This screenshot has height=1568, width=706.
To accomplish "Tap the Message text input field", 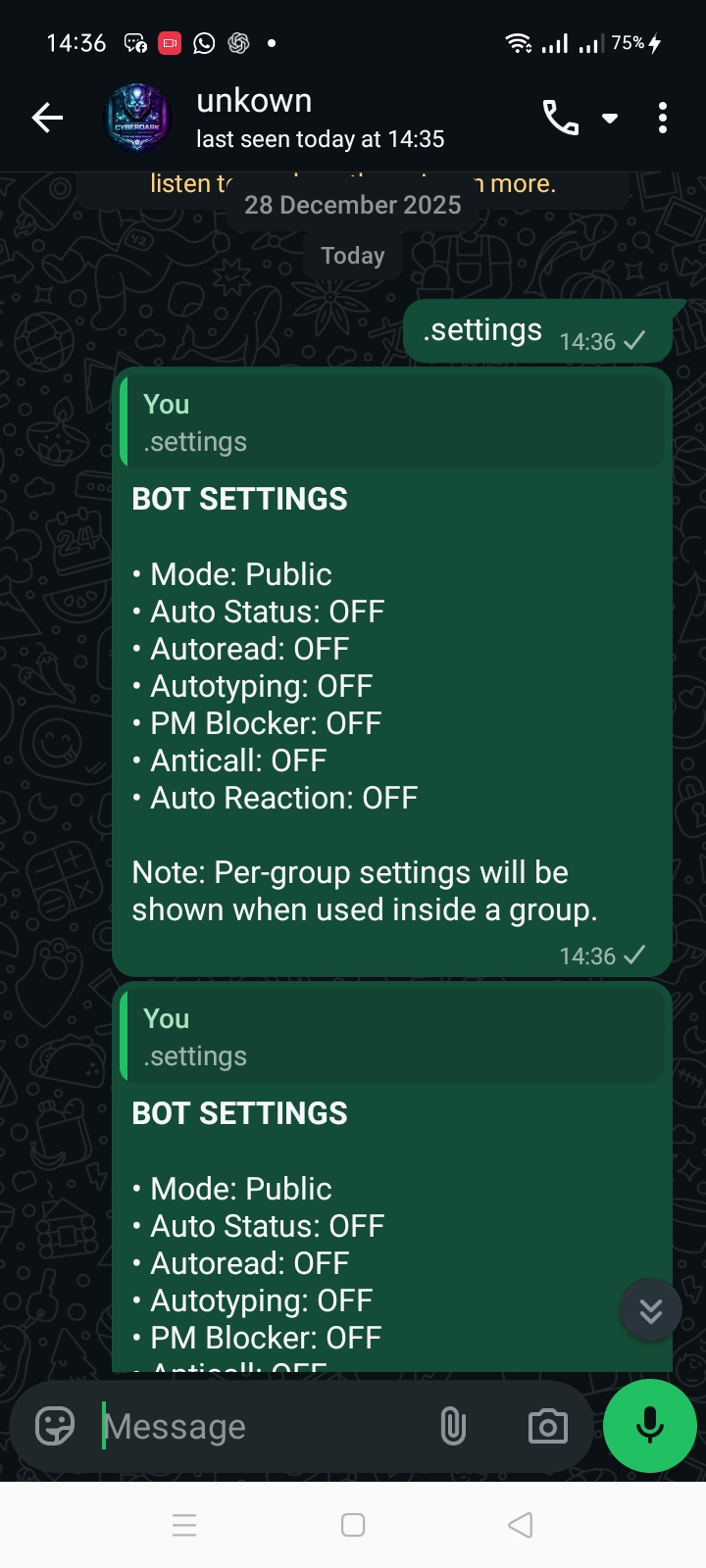I will 245,1426.
